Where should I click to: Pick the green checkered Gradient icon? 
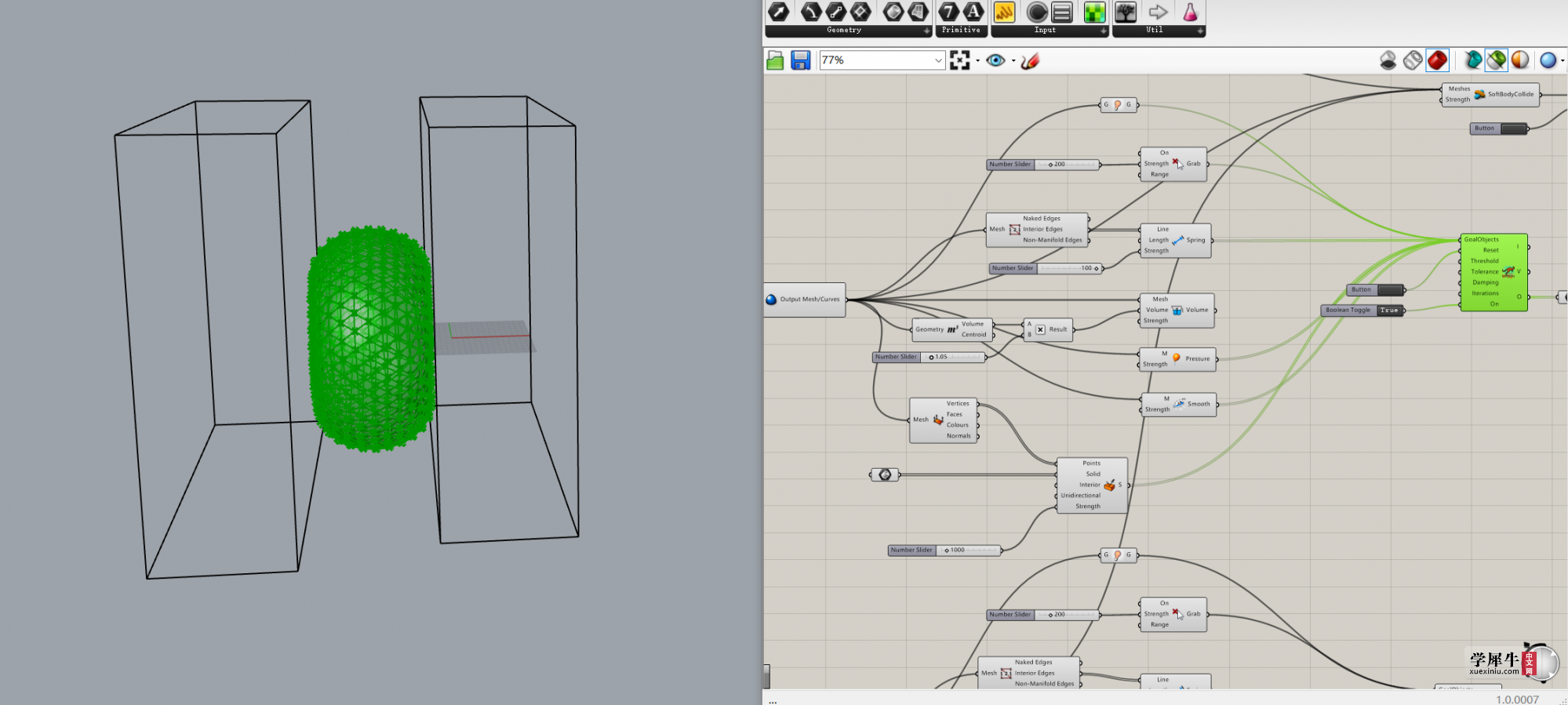1094,12
